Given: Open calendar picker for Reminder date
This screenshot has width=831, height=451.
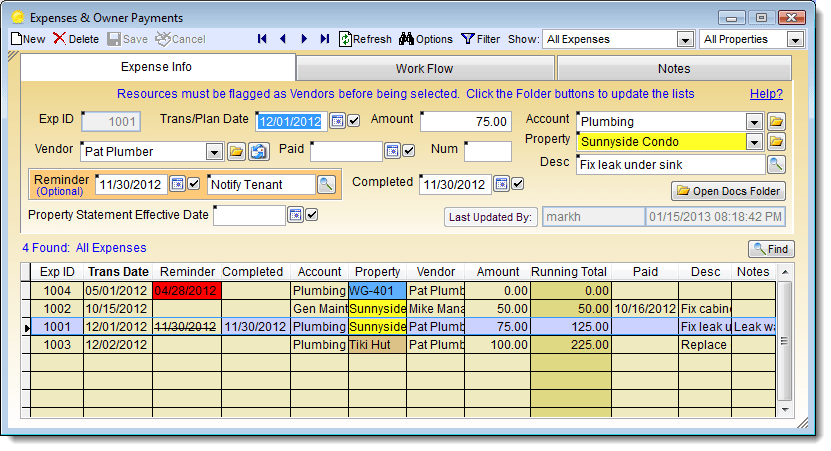Looking at the screenshot, I should (178, 184).
